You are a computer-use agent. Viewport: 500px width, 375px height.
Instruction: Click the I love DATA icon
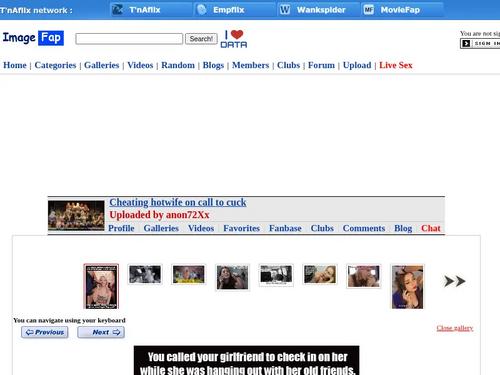tap(234, 39)
